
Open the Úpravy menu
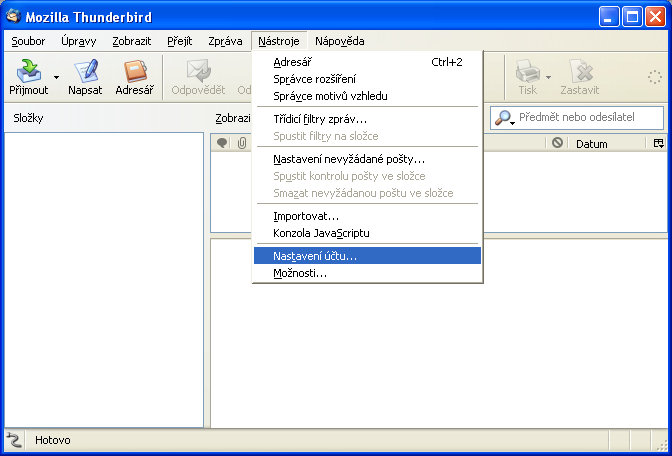click(78, 41)
